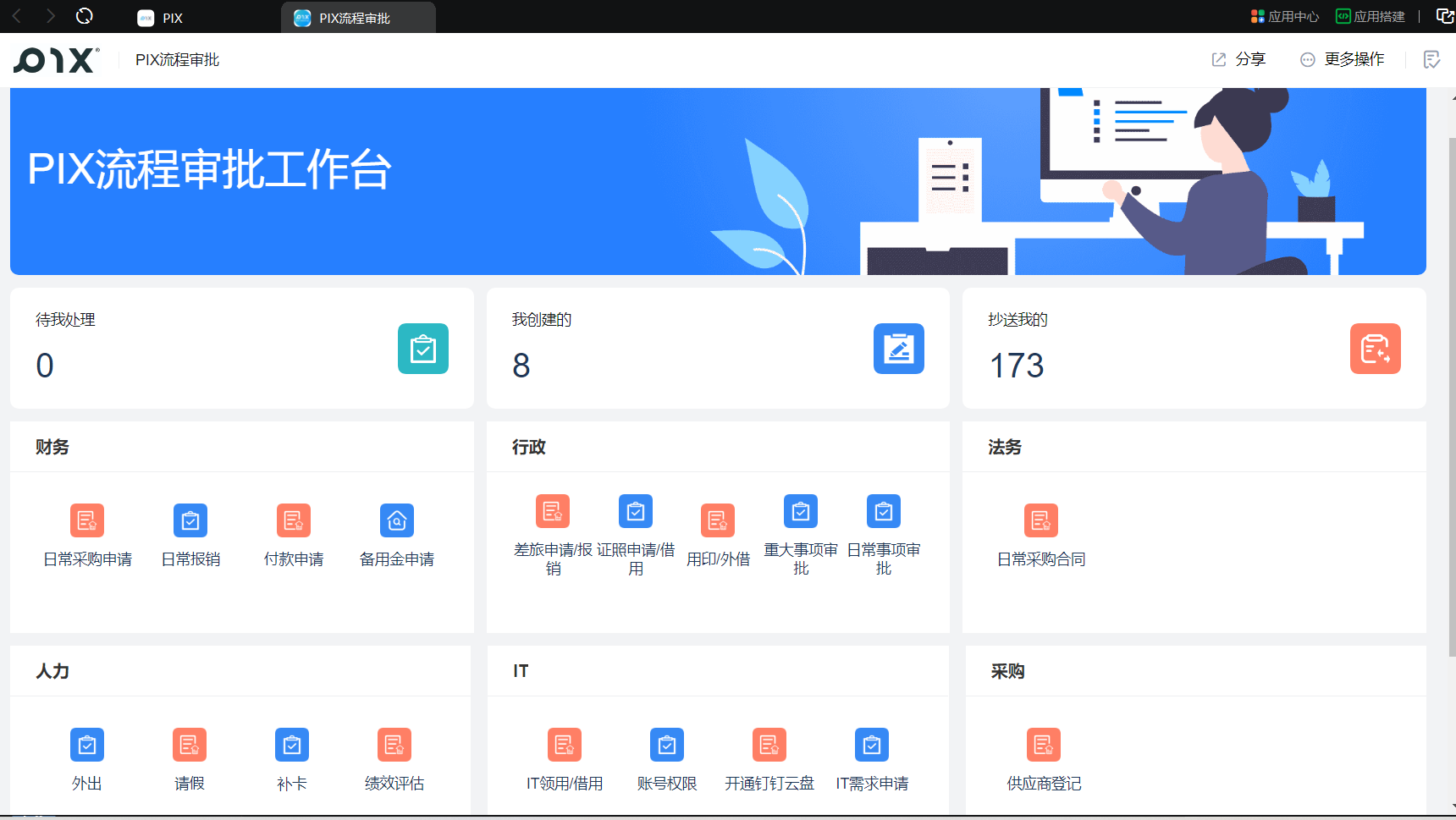Viewport: 1456px width, 820px height.
Task: Click the 我创建的 count 8
Action: [521, 366]
